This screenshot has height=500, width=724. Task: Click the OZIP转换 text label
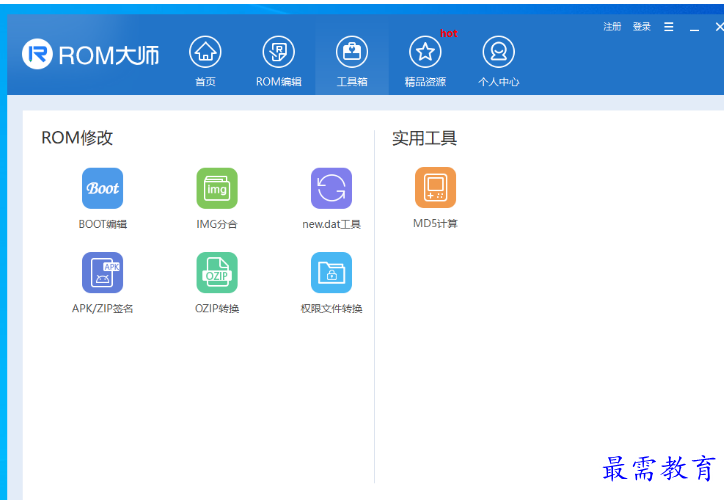(x=217, y=308)
